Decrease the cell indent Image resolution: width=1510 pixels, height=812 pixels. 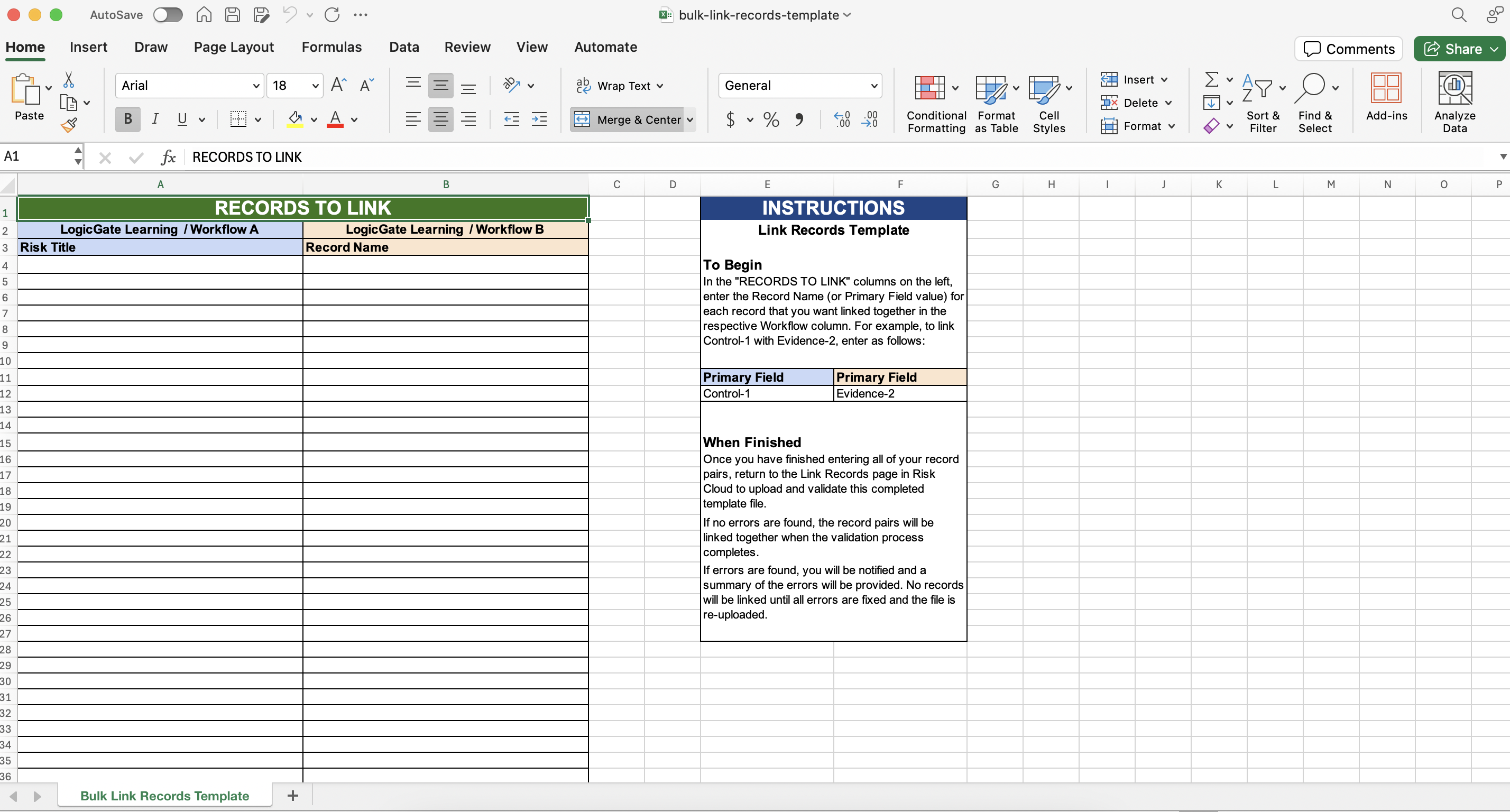pos(511,119)
